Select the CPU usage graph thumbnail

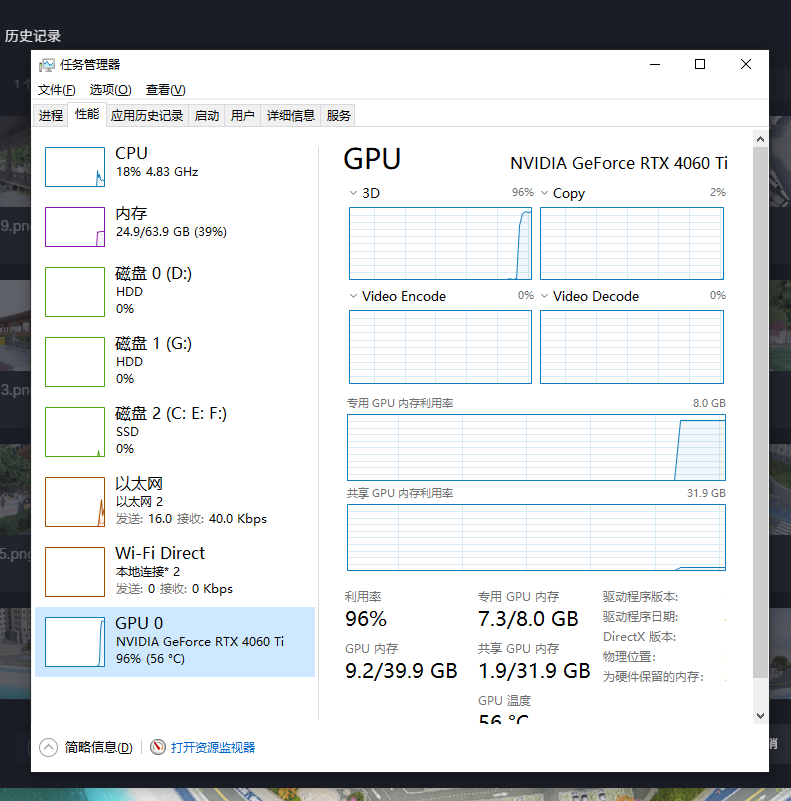click(75, 167)
